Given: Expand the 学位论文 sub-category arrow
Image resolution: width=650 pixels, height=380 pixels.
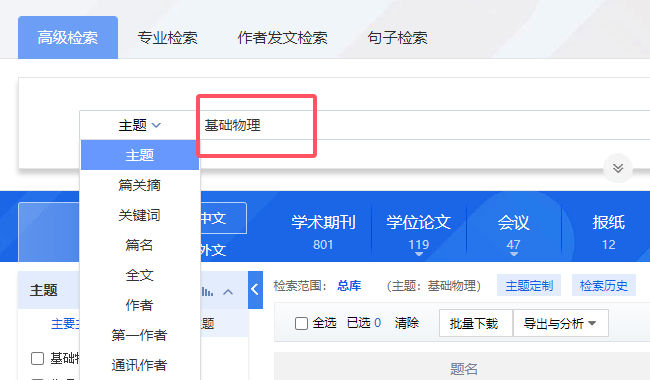Looking at the screenshot, I should tap(419, 254).
